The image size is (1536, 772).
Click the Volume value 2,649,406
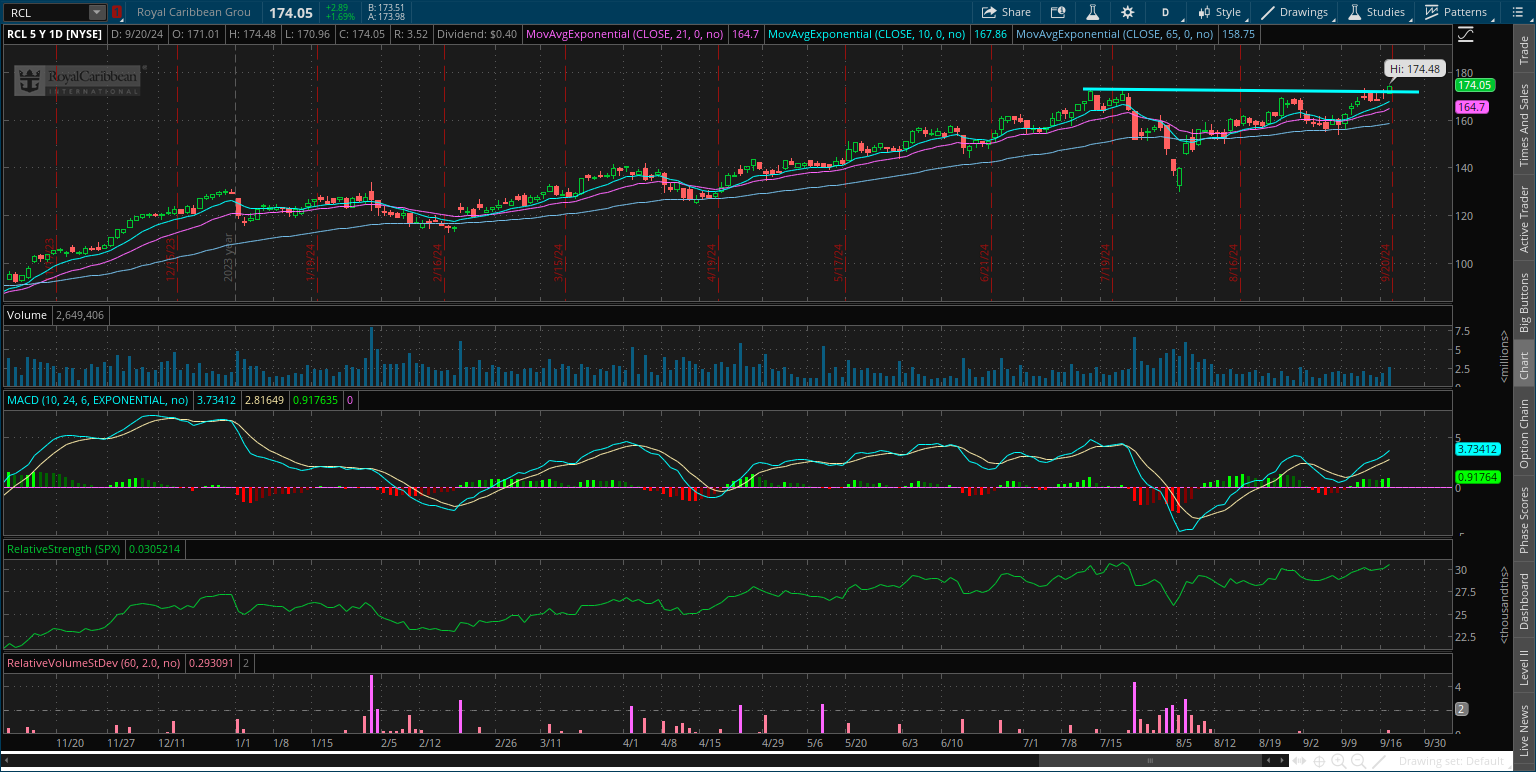(80, 315)
